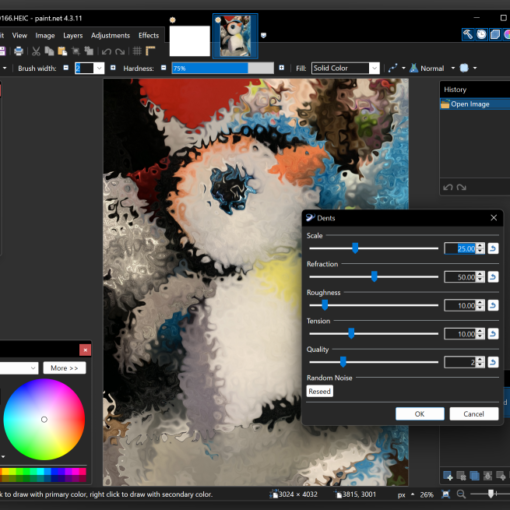Confirm the Dents dialog with OK

pos(420,414)
